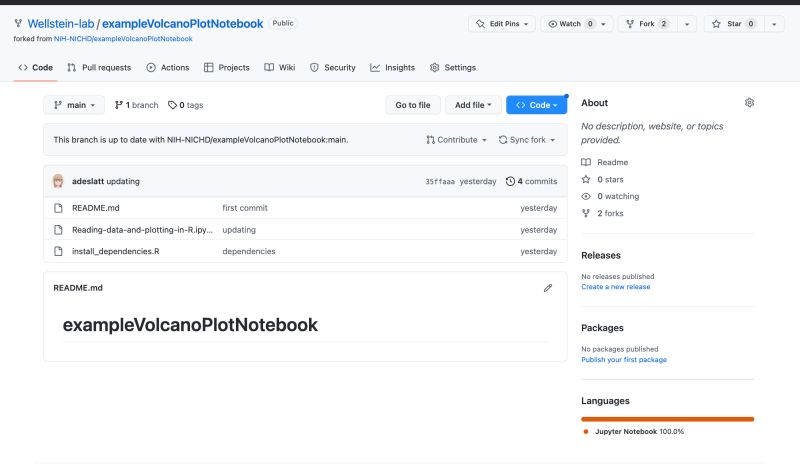Click the file icon next to Reading-data-and-plotting-in-R notebook
Image resolution: width=800 pixels, height=469 pixels.
[x=58, y=230]
